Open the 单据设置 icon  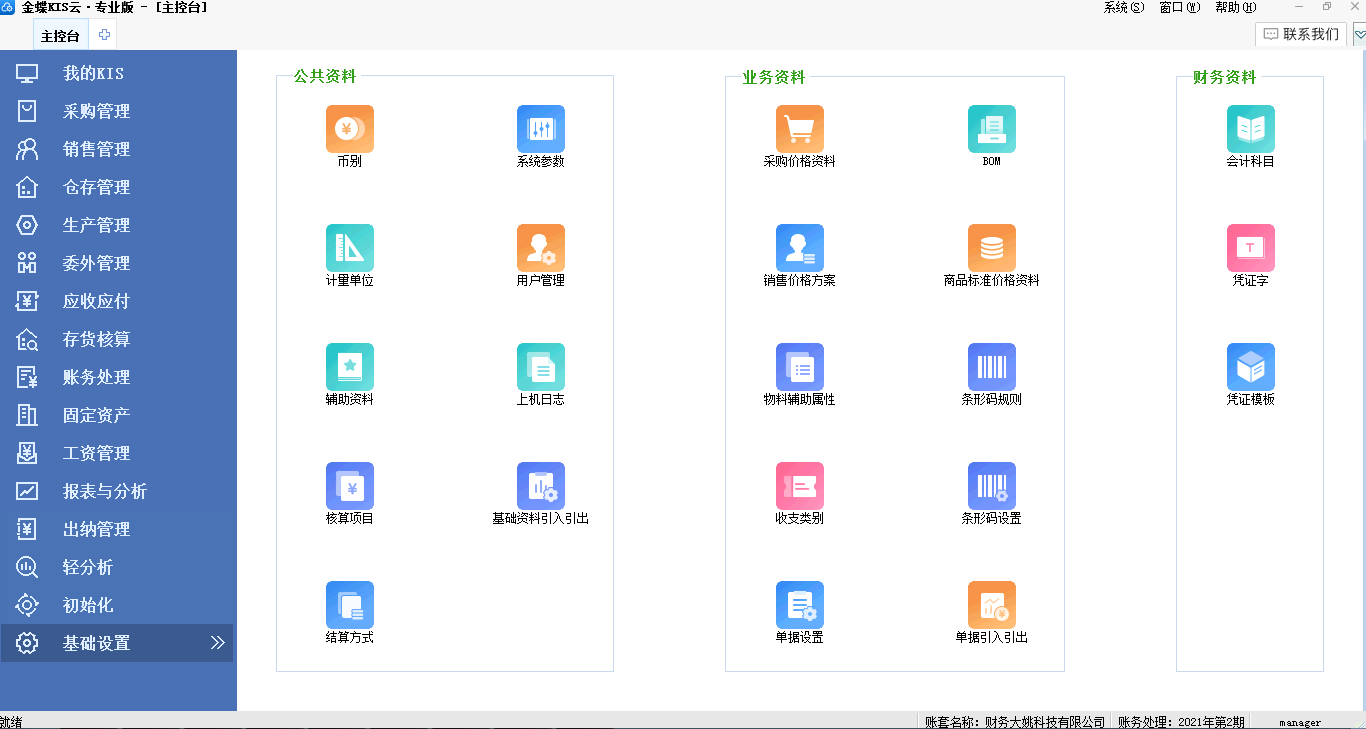[x=800, y=605]
